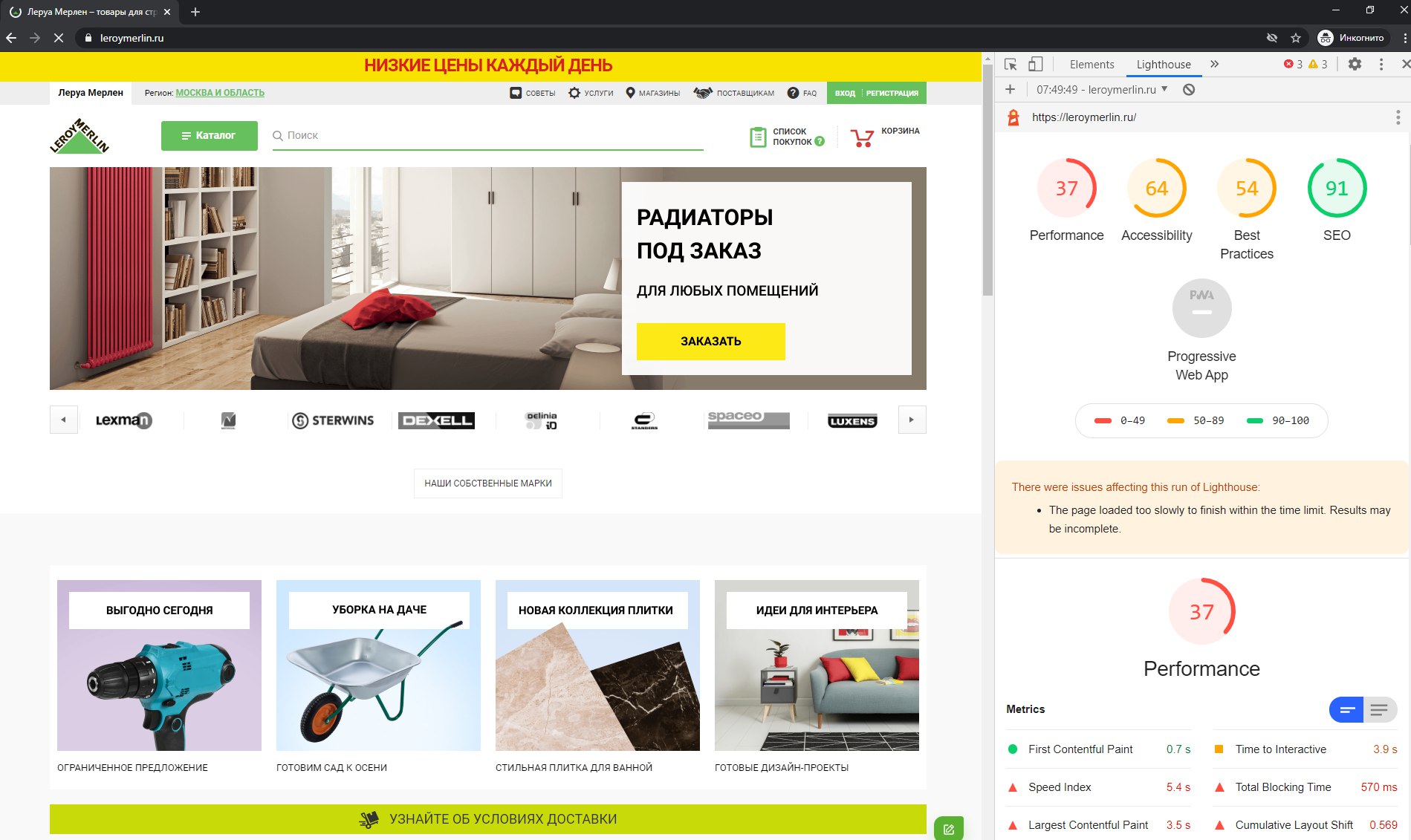Image resolution: width=1411 pixels, height=840 pixels.
Task: Click First Contentful Paint metric row
Action: (1098, 749)
